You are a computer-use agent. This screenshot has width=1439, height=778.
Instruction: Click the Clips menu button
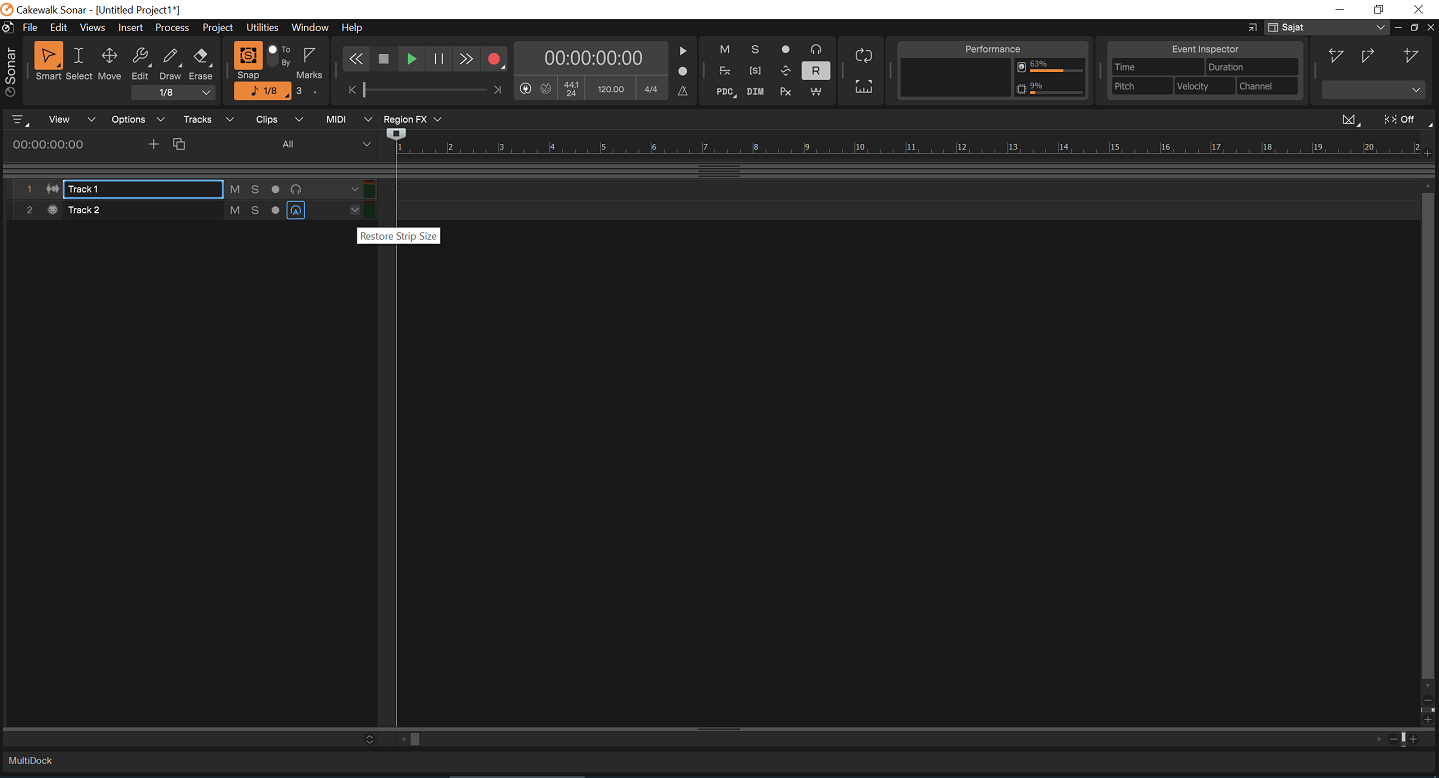[x=267, y=119]
